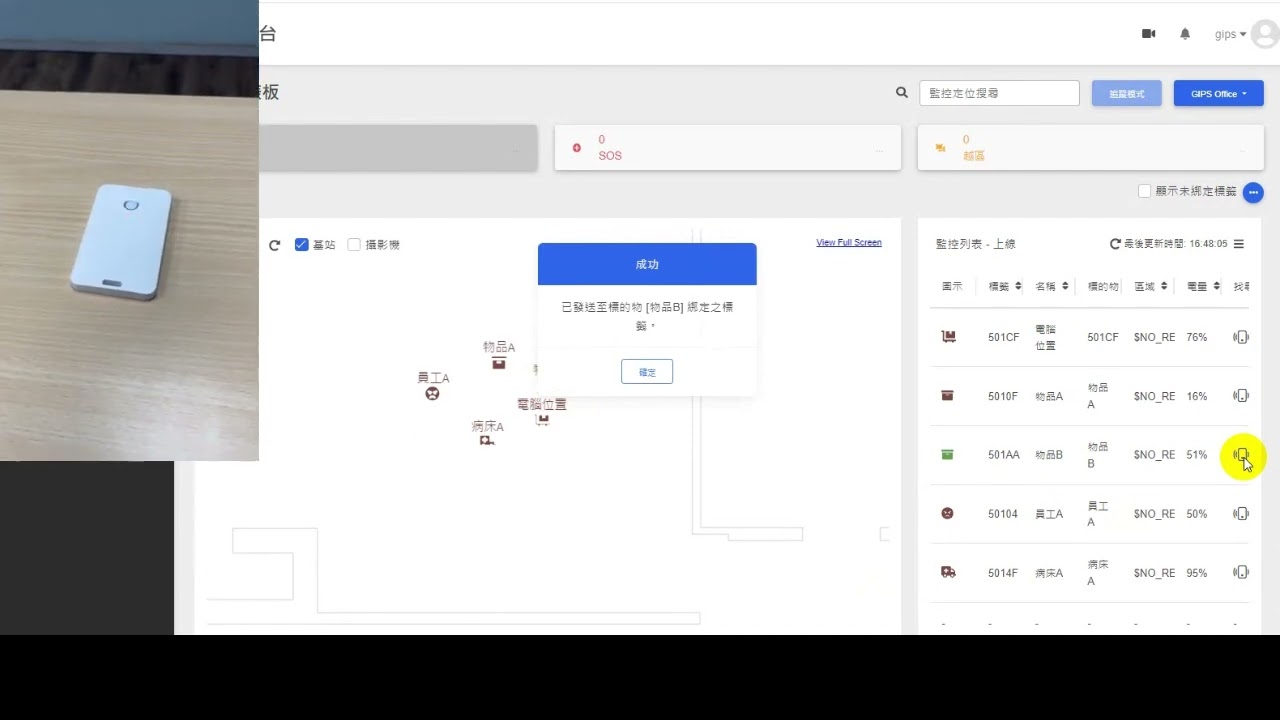This screenshot has width=1280, height=720.
Task: Focus the 監控定位搜尋 search field
Action: point(999,93)
